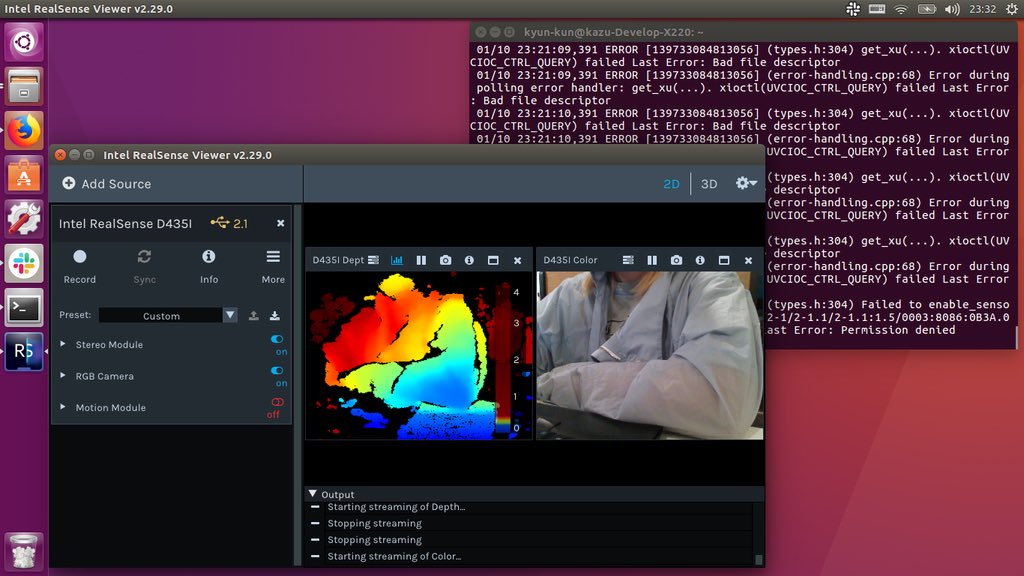Upload a preset file icon

[253, 315]
